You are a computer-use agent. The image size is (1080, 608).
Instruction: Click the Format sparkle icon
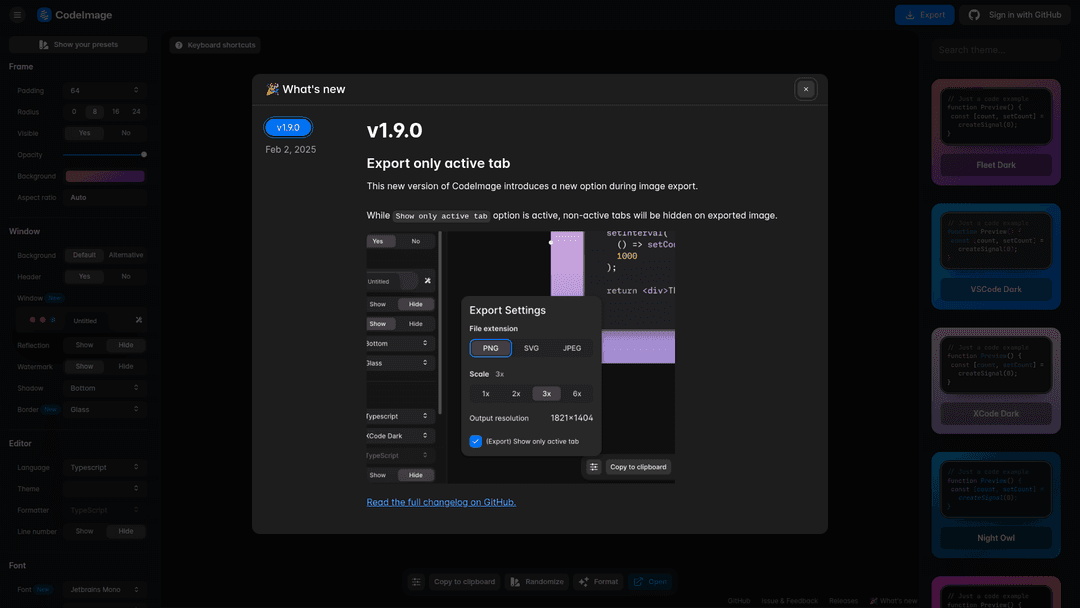point(583,582)
